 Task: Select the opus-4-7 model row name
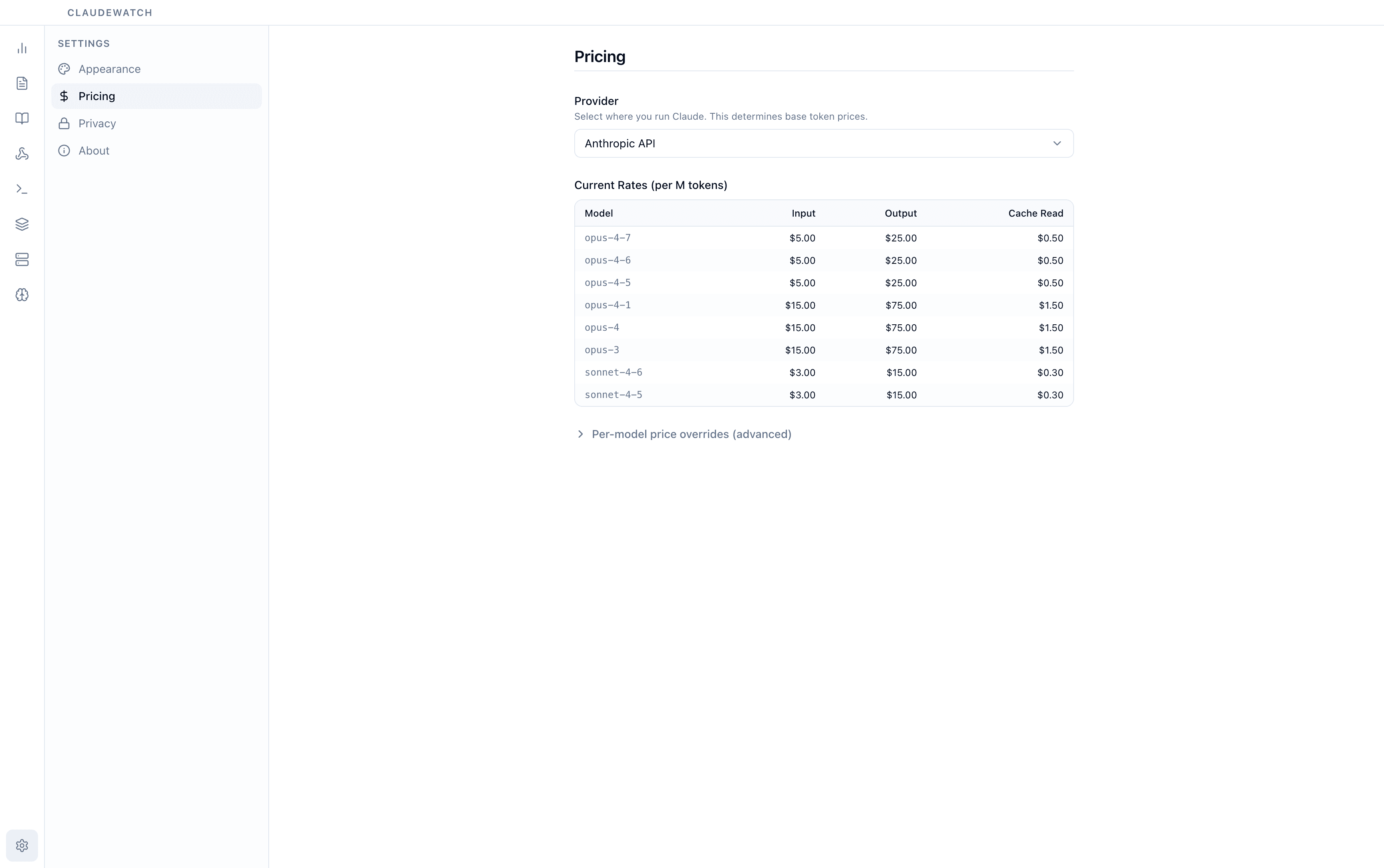608,238
